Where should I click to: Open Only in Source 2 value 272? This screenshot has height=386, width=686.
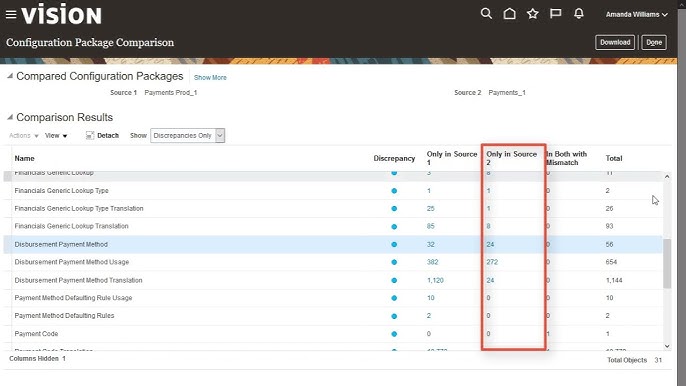[x=492, y=262]
